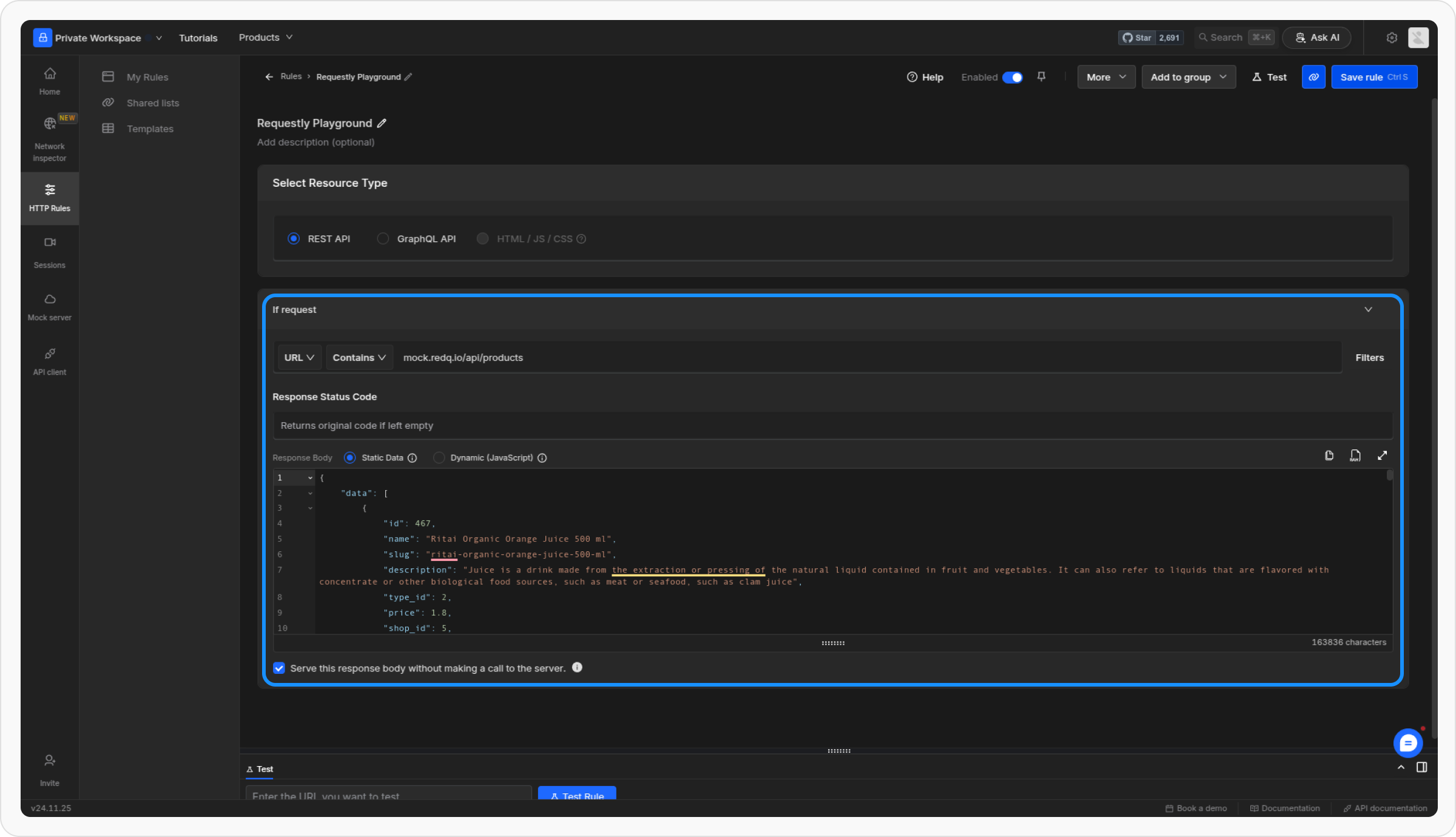
Task: Click the shareable link icon button
Action: [x=1313, y=77]
